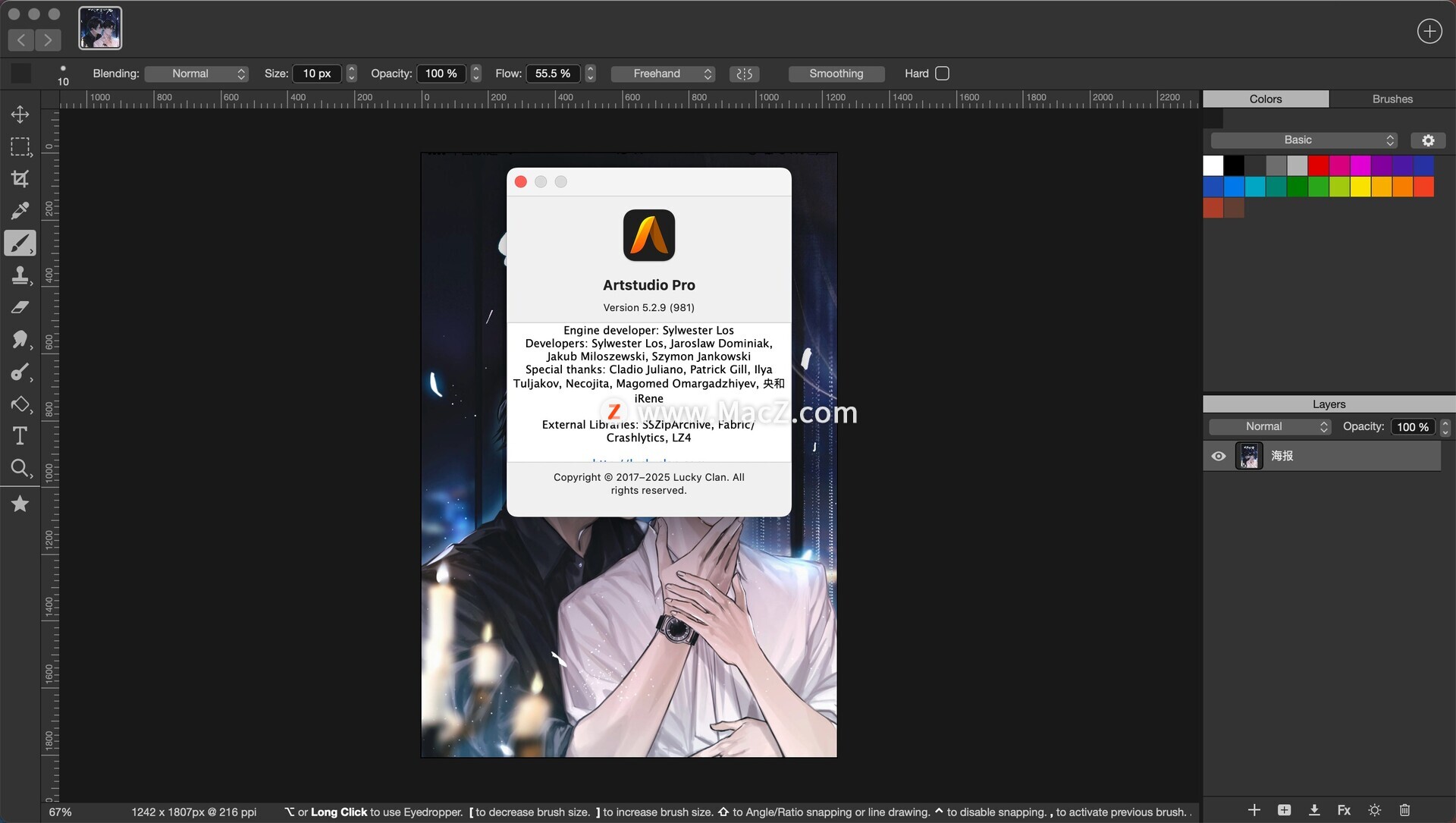This screenshot has height=823, width=1456.
Task: Open the brush Blending mode dropdown
Action: tap(196, 74)
